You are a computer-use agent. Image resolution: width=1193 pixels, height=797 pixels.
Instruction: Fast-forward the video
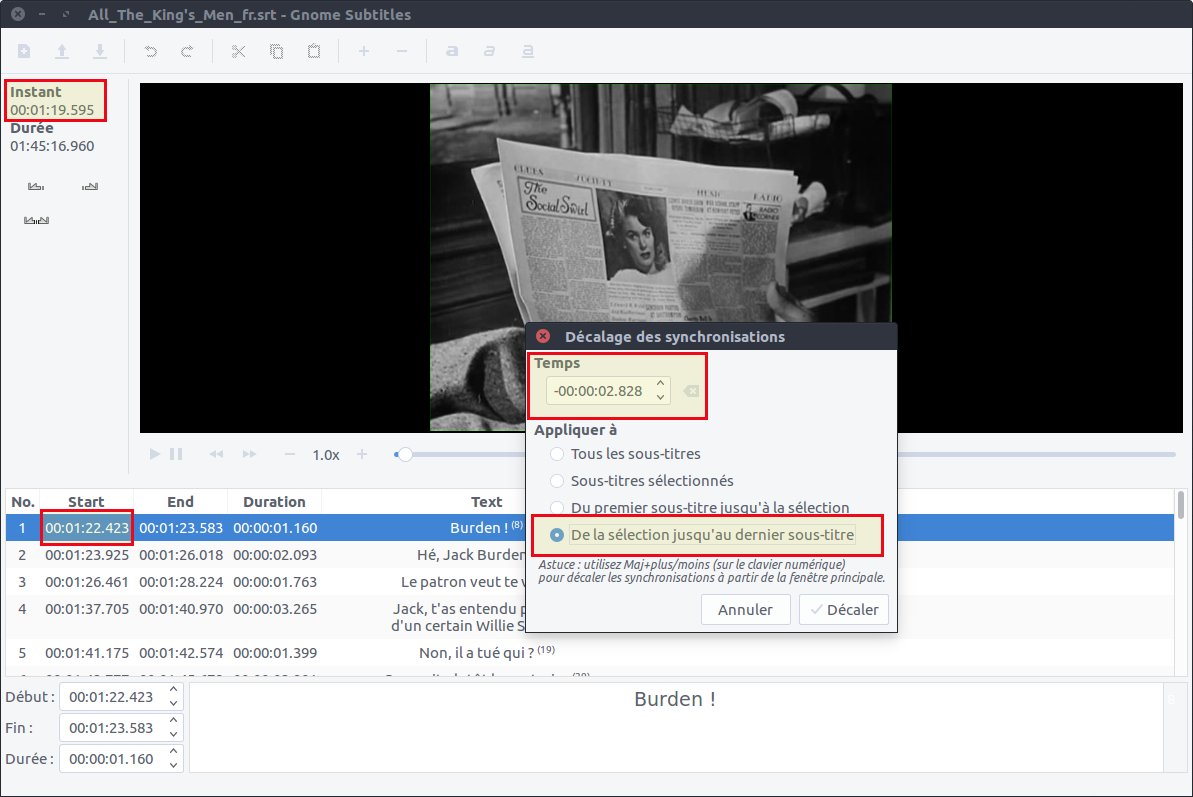click(250, 454)
